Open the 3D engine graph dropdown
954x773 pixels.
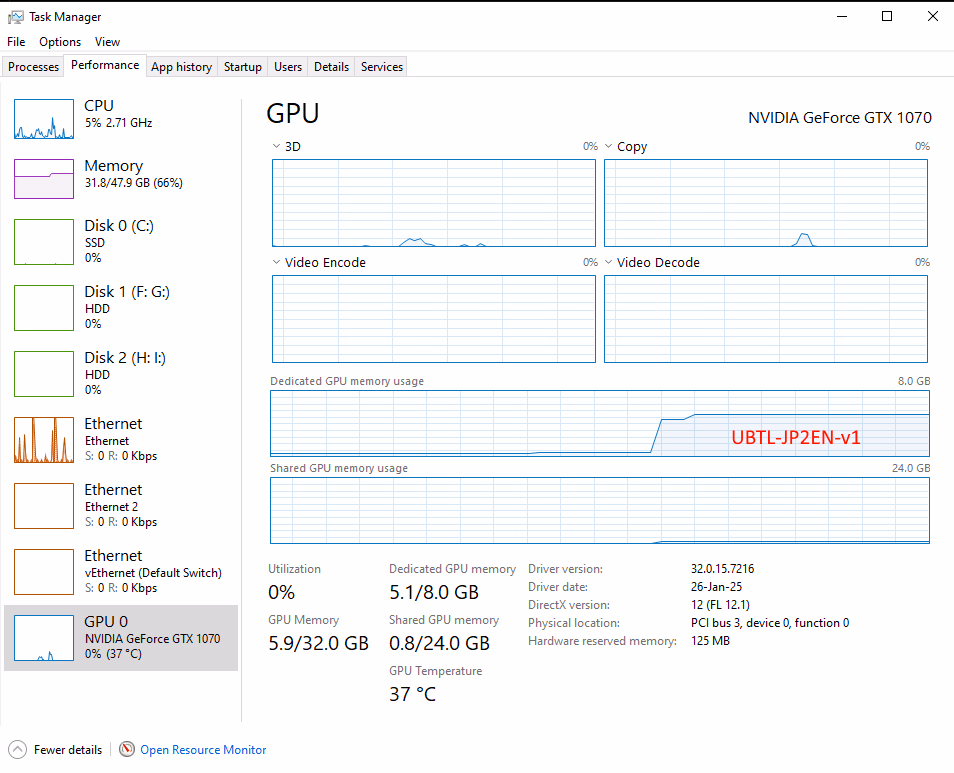click(x=277, y=147)
